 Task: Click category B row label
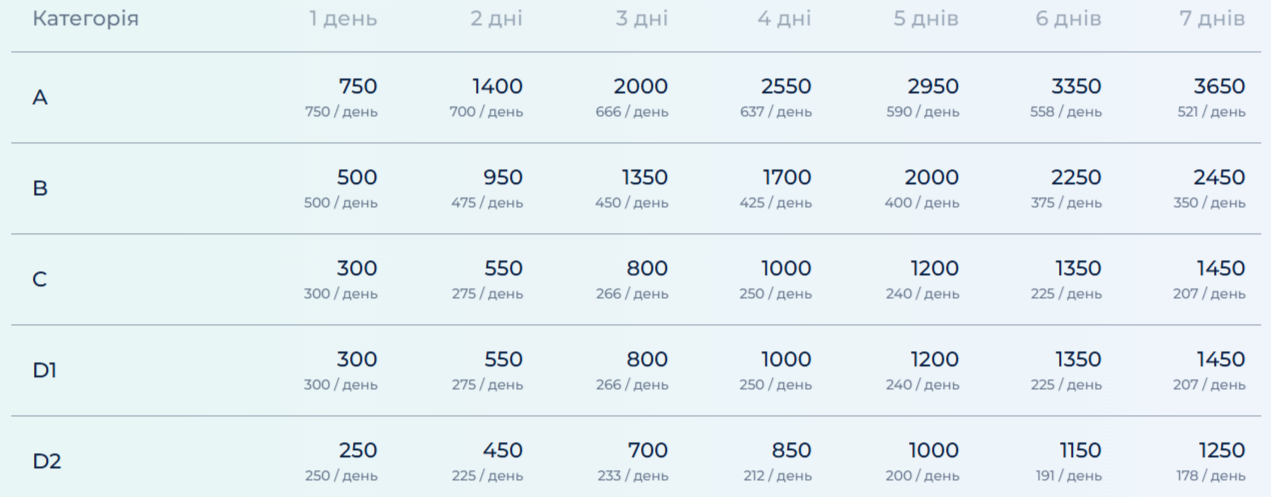(x=40, y=189)
